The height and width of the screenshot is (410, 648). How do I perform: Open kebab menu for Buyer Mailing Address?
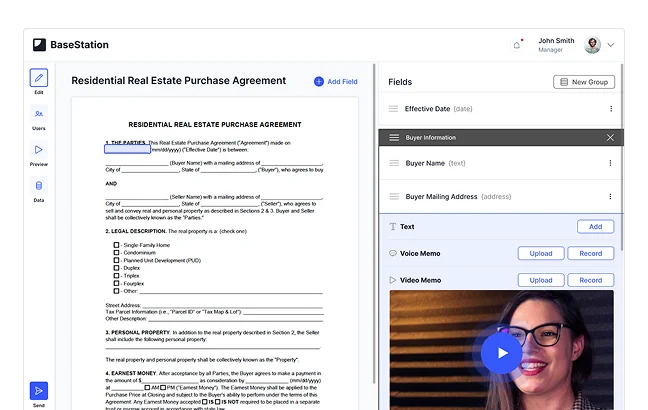coord(610,197)
